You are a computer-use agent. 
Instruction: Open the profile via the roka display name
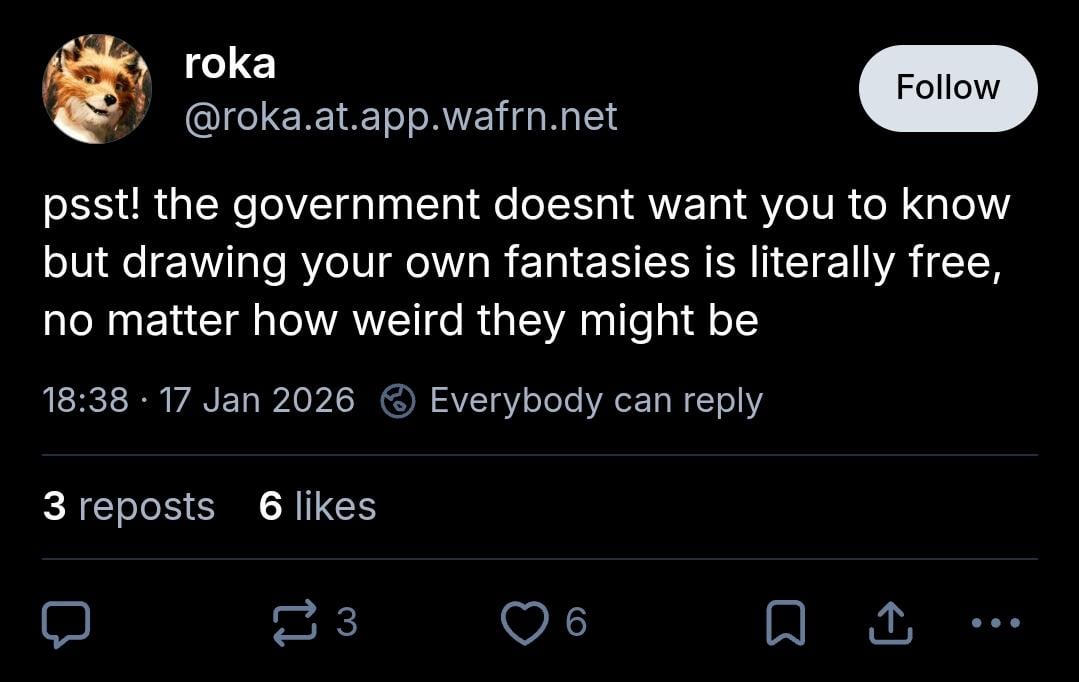click(x=230, y=64)
